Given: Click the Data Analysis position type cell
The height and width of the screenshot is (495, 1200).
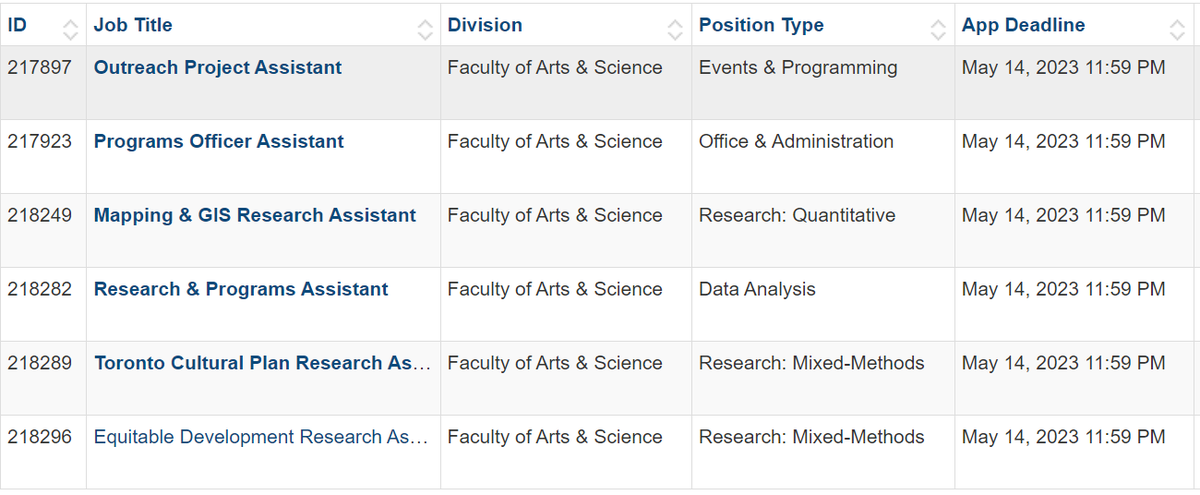Looking at the screenshot, I should [x=757, y=290].
